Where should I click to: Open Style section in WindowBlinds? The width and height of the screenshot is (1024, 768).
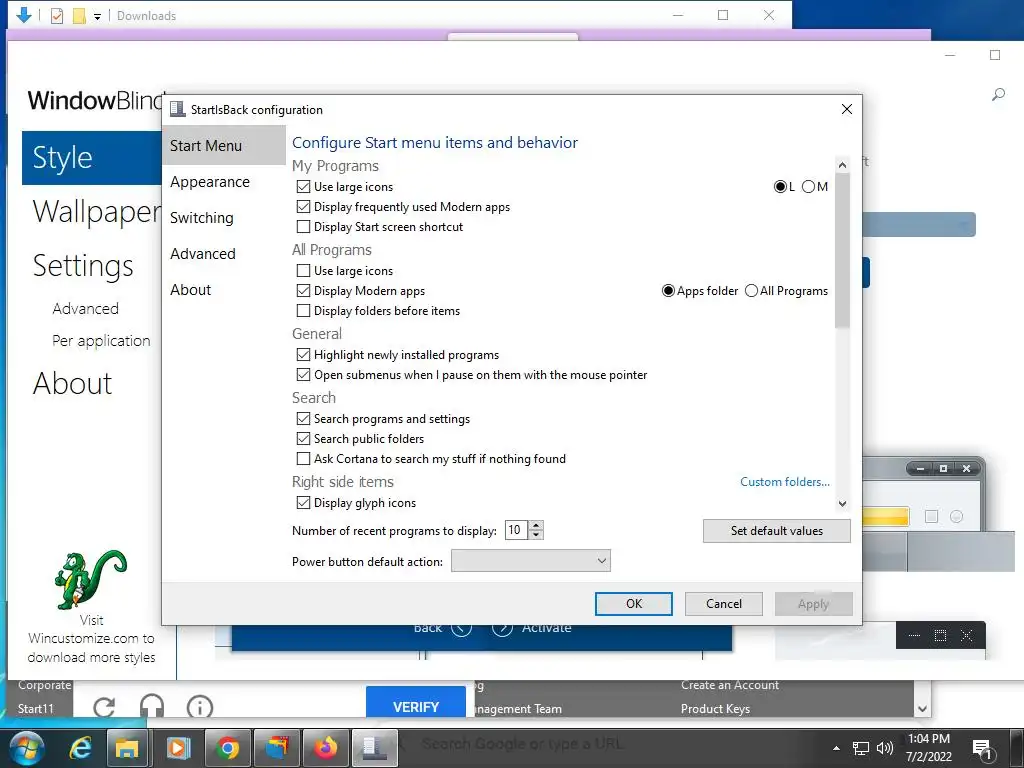(x=92, y=158)
